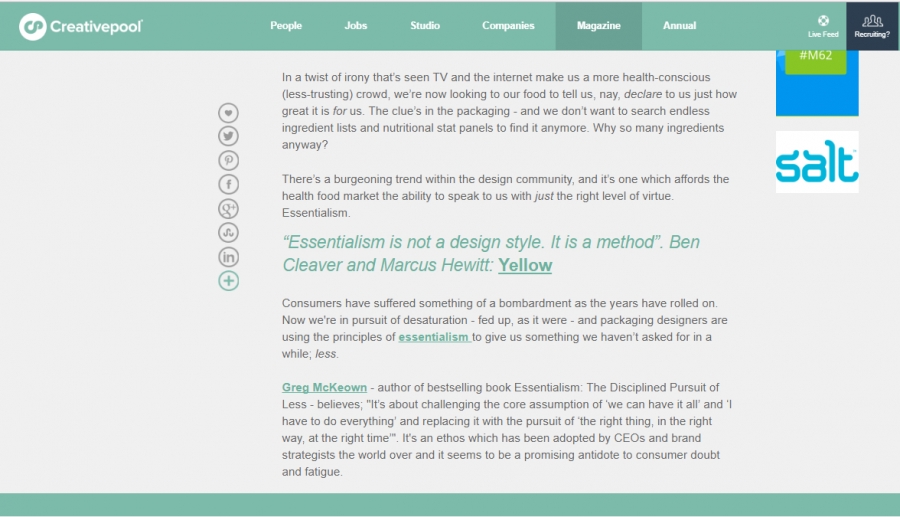Click the salt logo thumbnail
The height and width of the screenshot is (517, 900).
(x=817, y=163)
